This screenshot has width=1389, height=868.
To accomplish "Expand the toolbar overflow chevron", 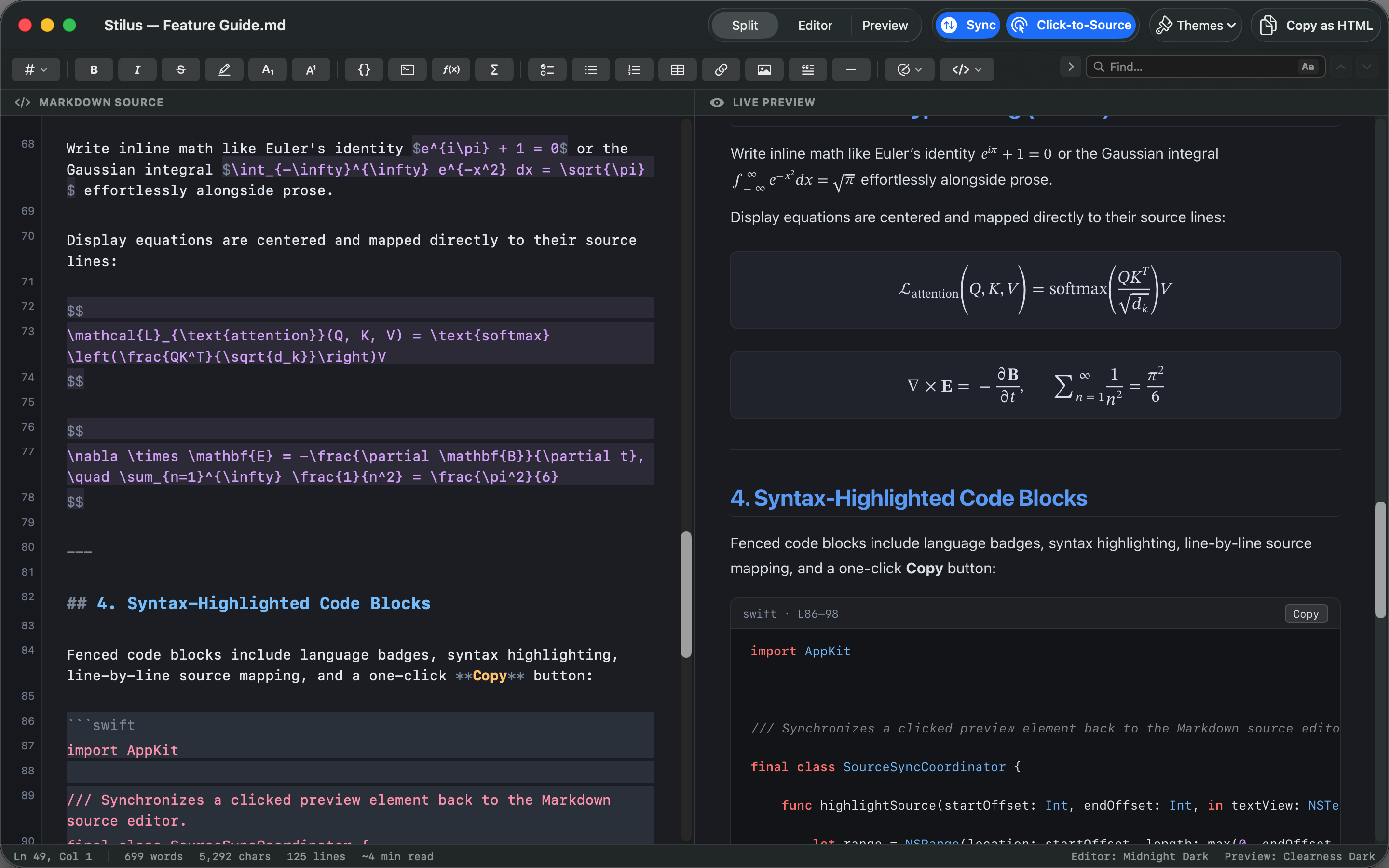I will [x=1071, y=67].
